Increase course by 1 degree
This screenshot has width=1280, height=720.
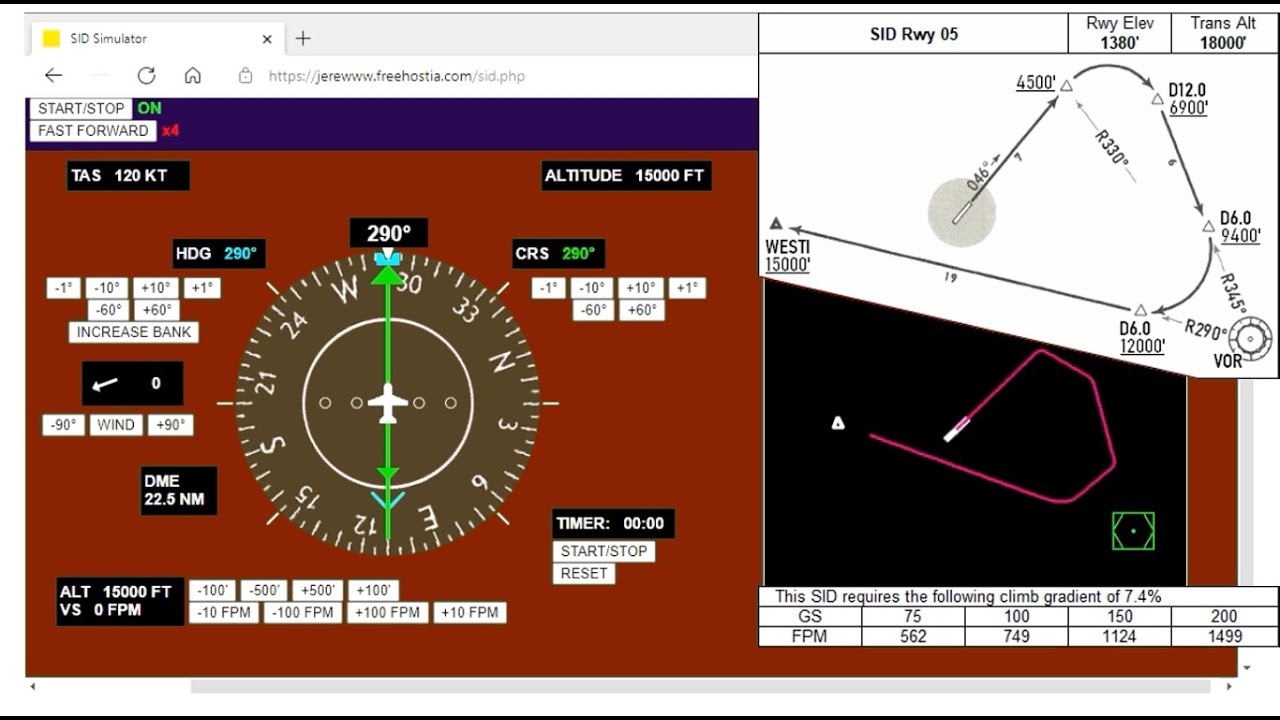[687, 288]
